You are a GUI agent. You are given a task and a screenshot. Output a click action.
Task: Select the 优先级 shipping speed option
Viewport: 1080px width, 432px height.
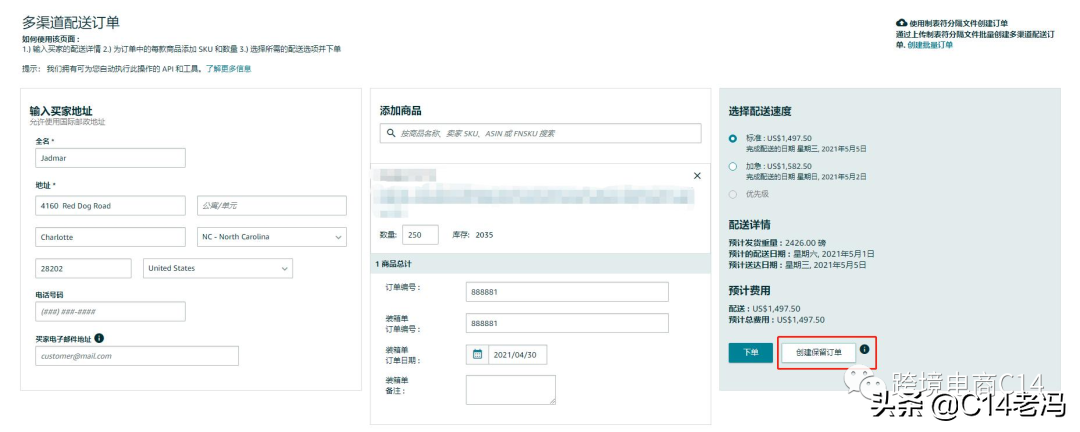point(733,194)
